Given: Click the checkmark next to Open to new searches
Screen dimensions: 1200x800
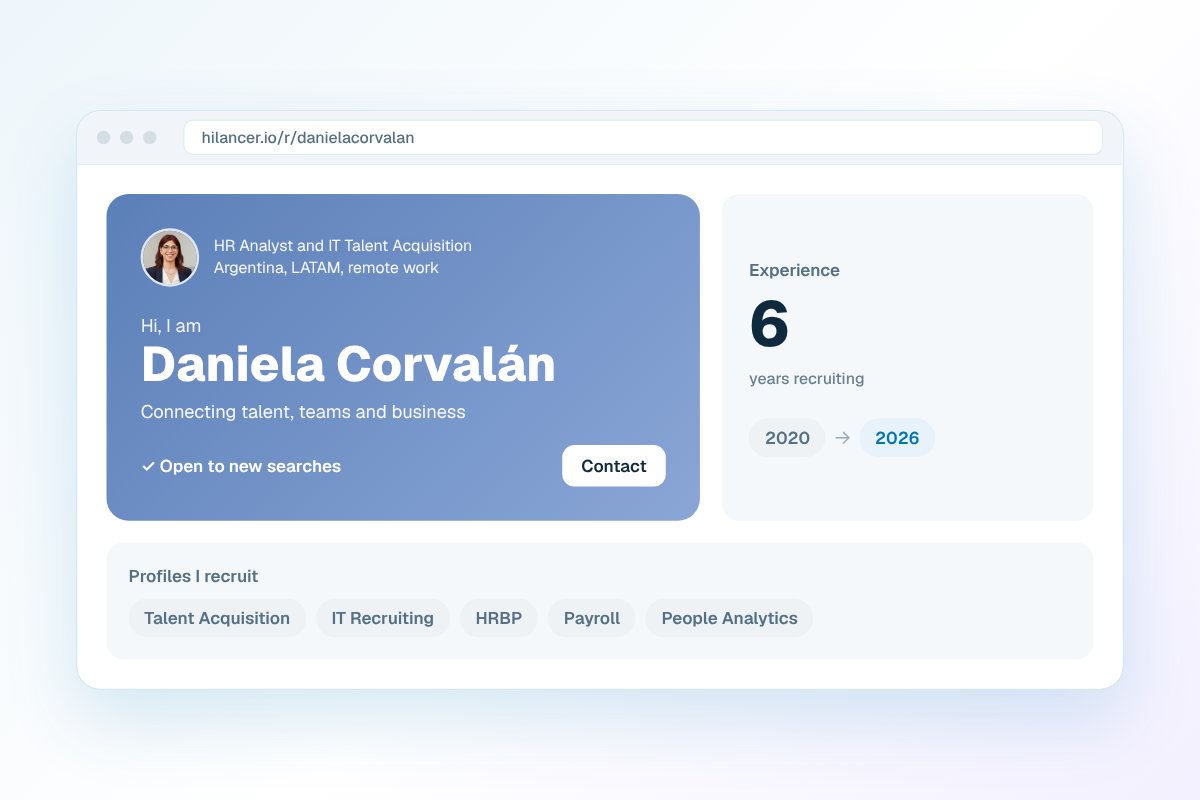Looking at the screenshot, I should pyautogui.click(x=148, y=467).
